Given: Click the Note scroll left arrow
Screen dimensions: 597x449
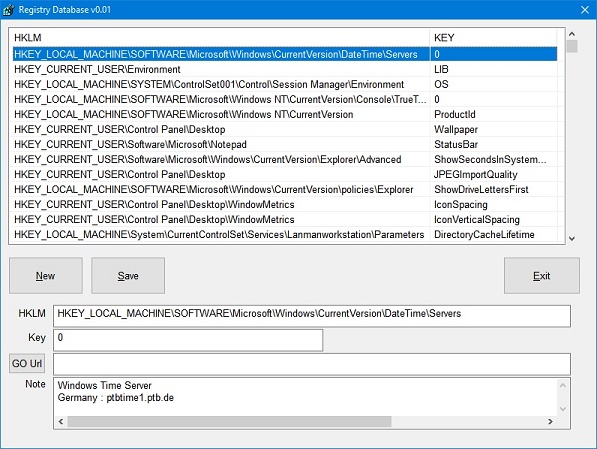Looking at the screenshot, I should point(61,422).
